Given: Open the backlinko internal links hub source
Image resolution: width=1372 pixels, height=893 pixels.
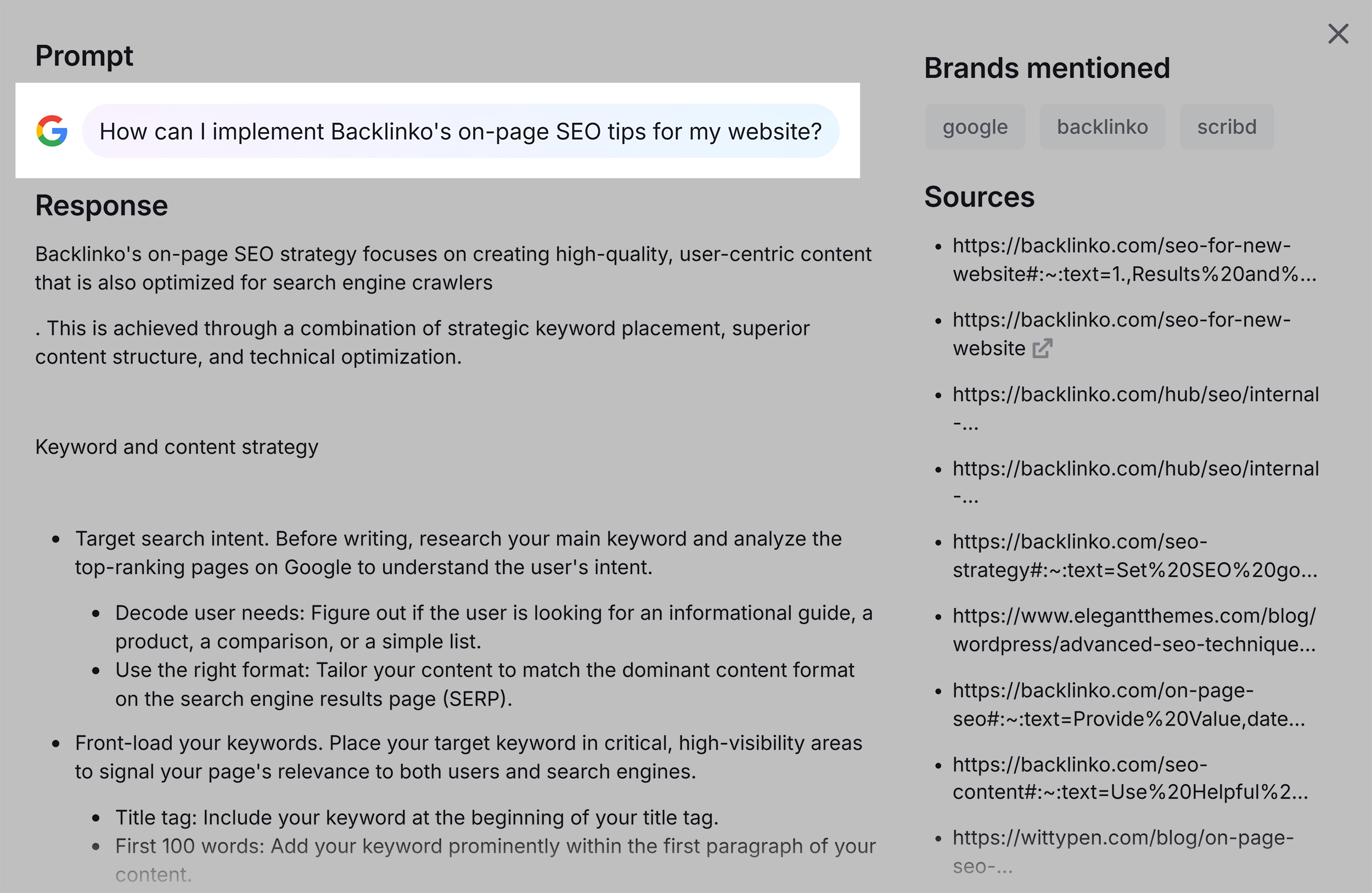Looking at the screenshot, I should 1135,408.
